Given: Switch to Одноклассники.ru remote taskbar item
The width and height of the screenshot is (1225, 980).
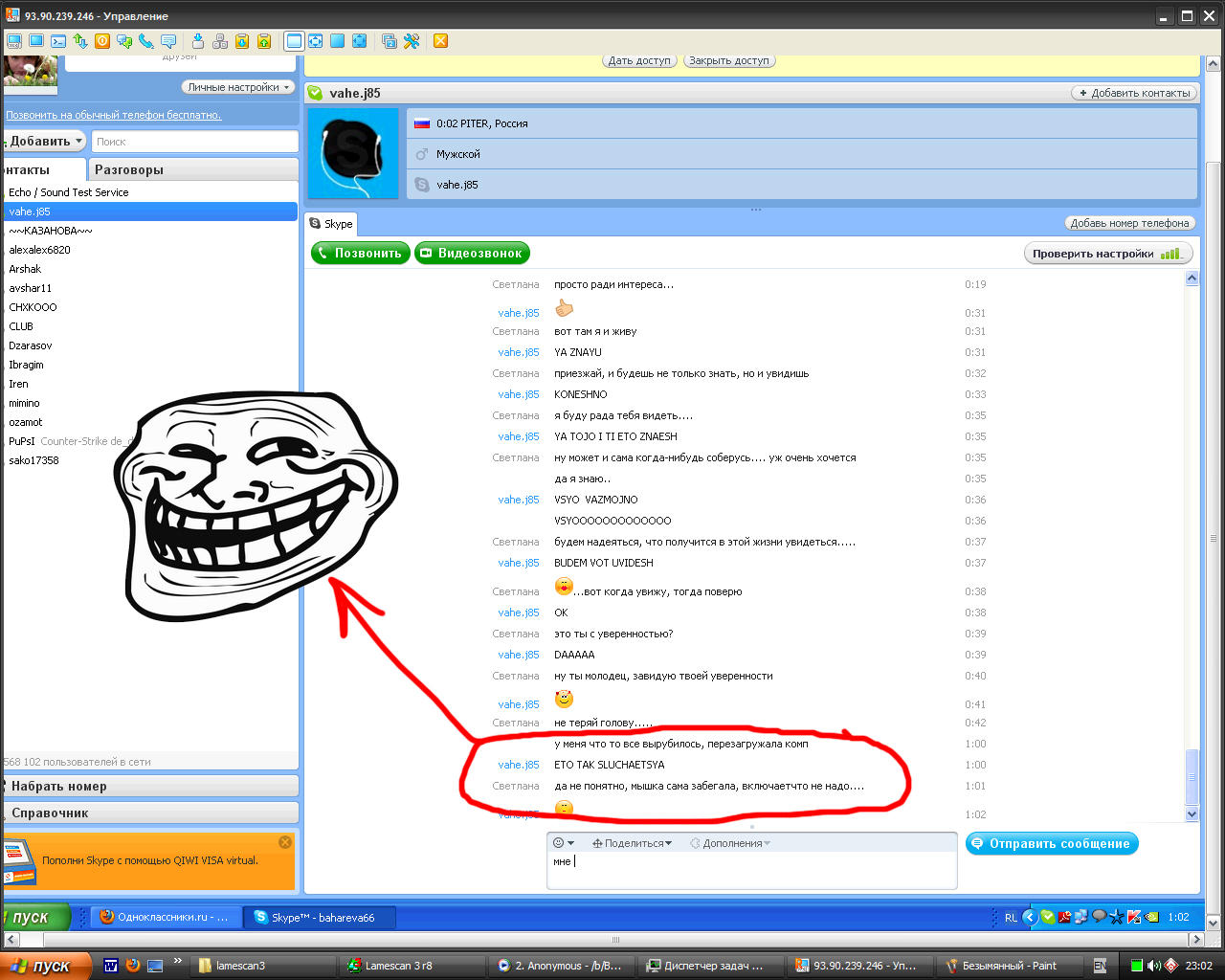Looking at the screenshot, I should (166, 917).
